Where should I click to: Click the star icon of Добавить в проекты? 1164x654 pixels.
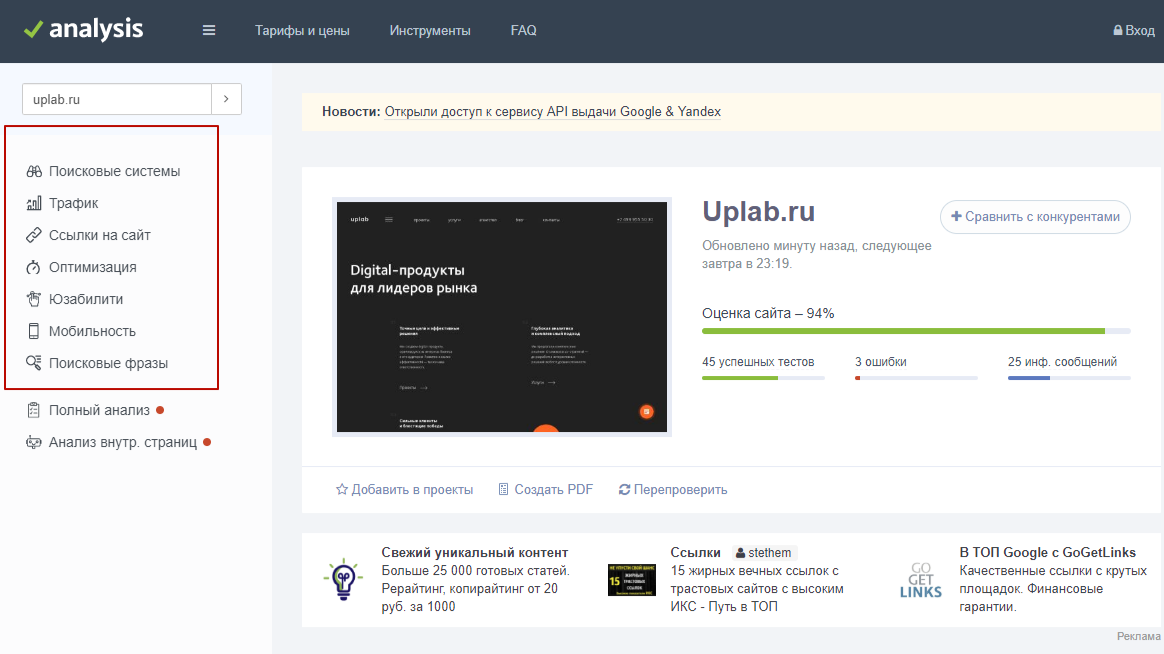point(341,489)
